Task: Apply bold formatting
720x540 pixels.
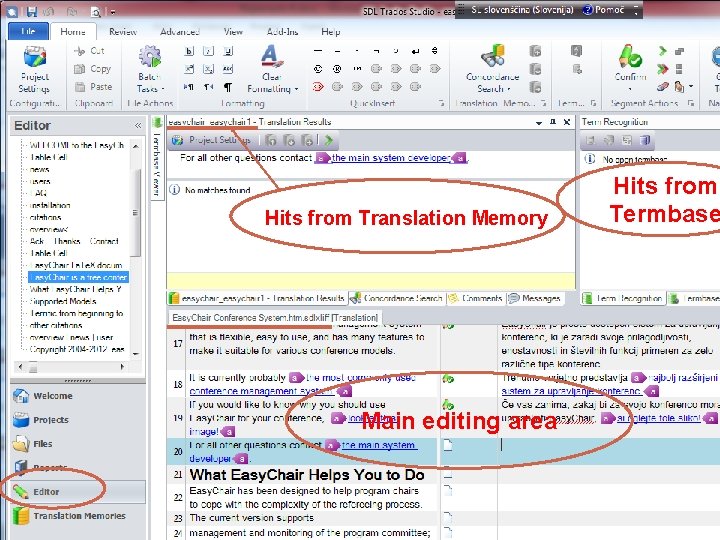Action: (189, 51)
